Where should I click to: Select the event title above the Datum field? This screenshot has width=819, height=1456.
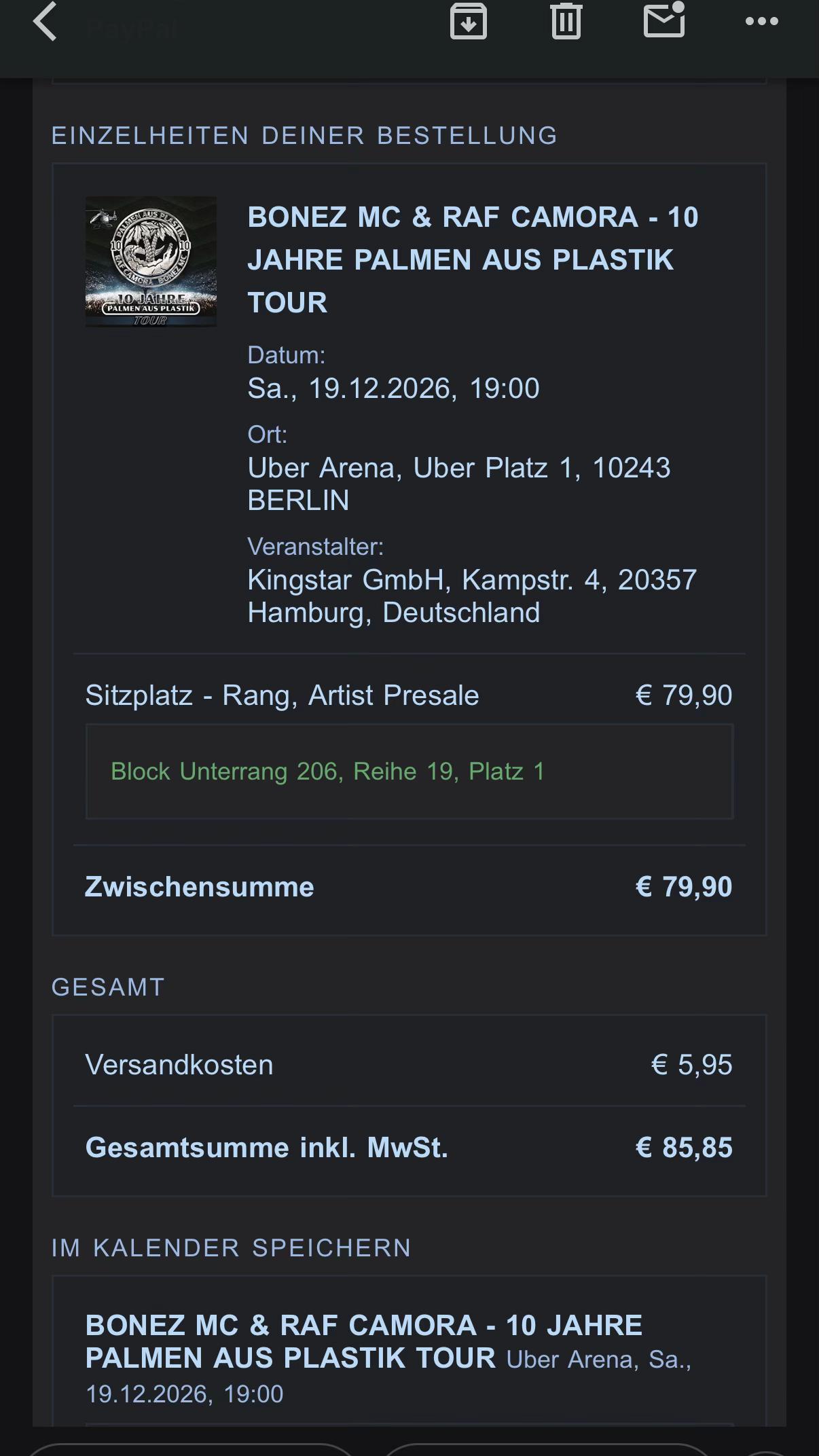pyautogui.click(x=473, y=260)
